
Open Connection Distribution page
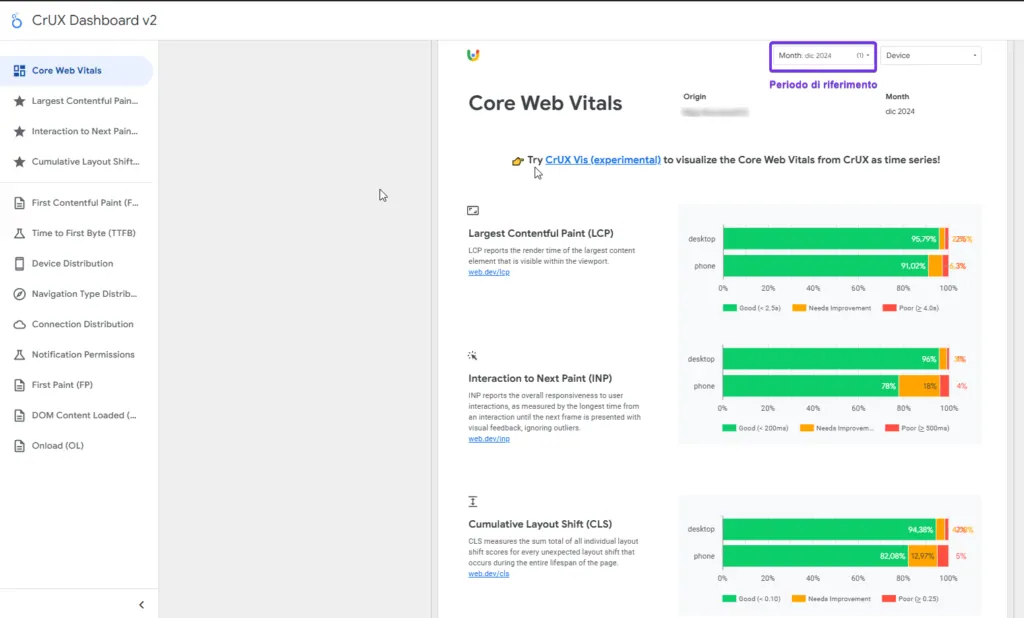[x=76, y=324]
